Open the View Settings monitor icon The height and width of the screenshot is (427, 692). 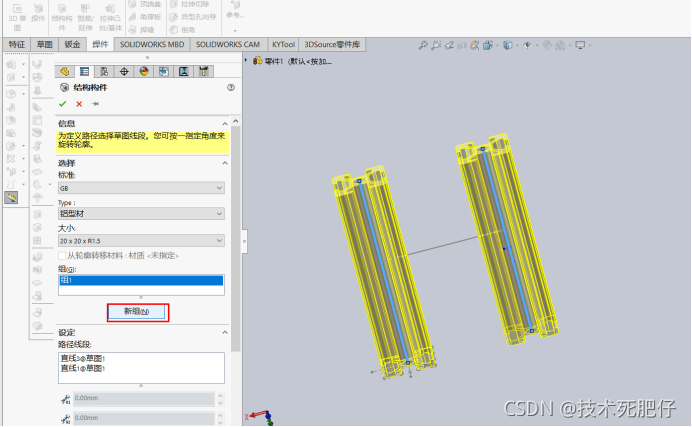(x=580, y=45)
